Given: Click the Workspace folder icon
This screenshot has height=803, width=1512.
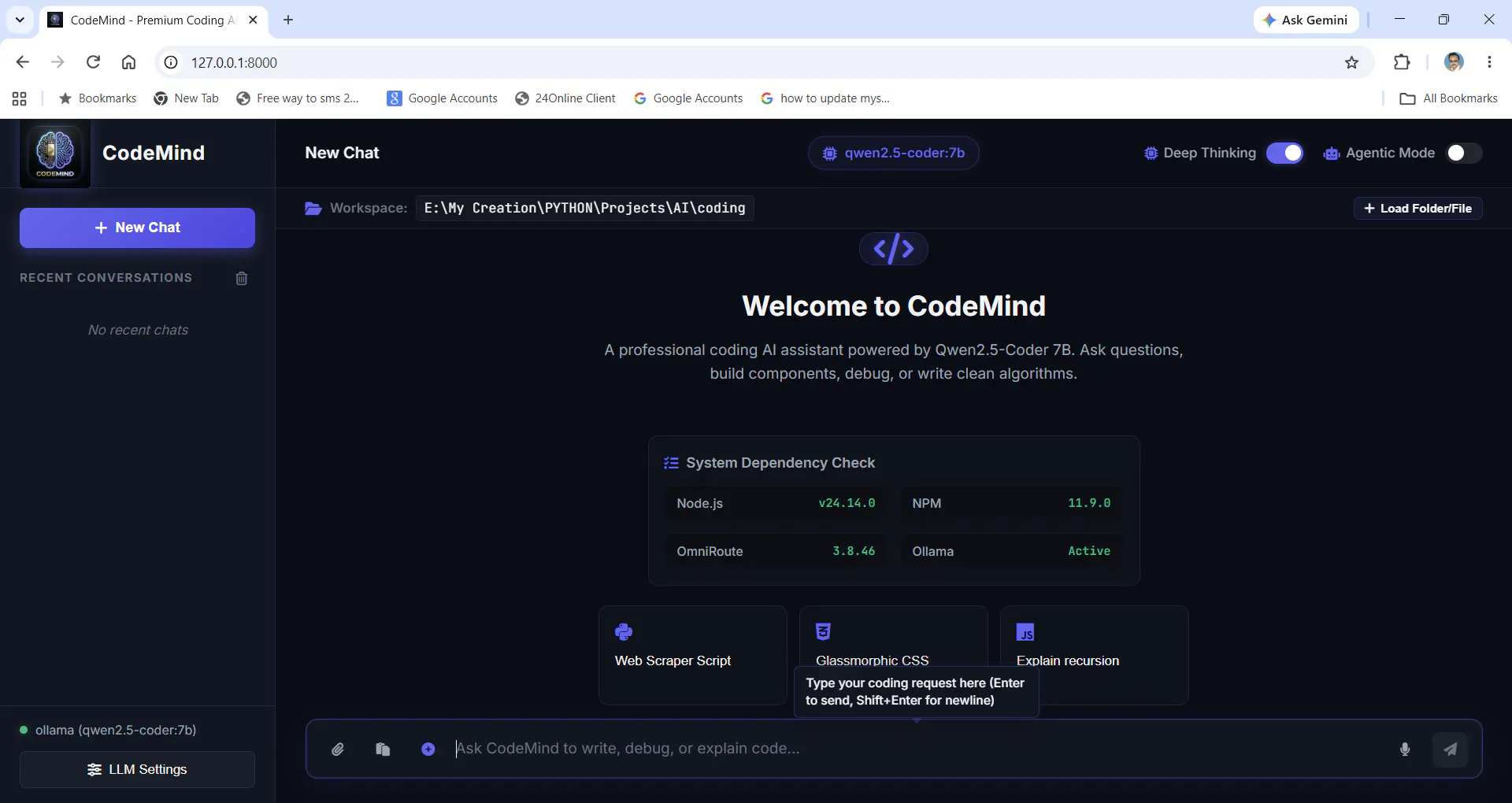Looking at the screenshot, I should [x=313, y=208].
